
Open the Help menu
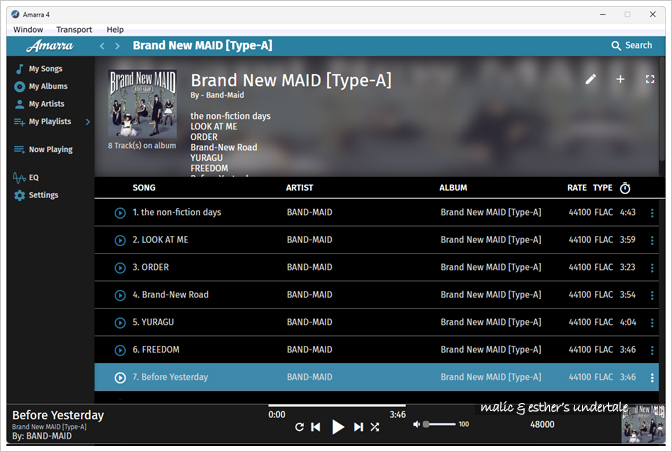click(x=115, y=30)
